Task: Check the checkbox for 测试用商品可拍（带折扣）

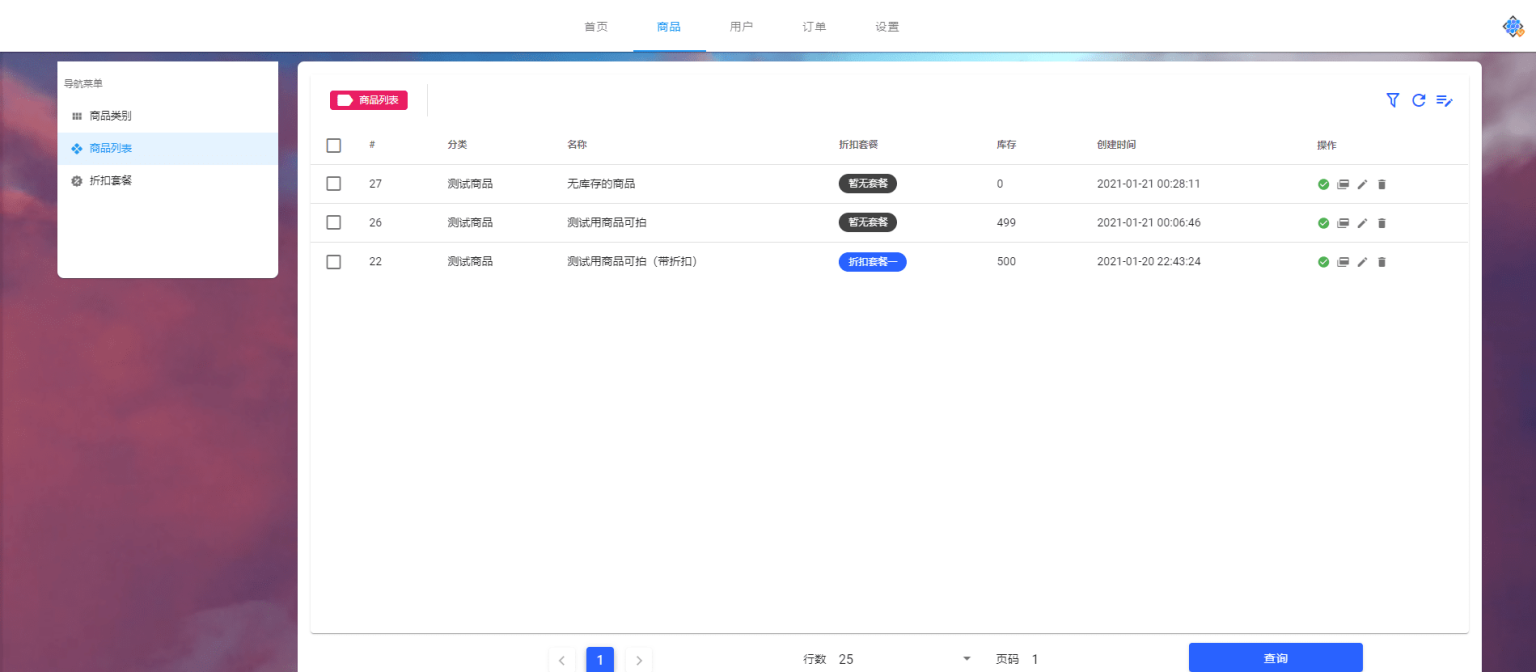Action: (333, 262)
